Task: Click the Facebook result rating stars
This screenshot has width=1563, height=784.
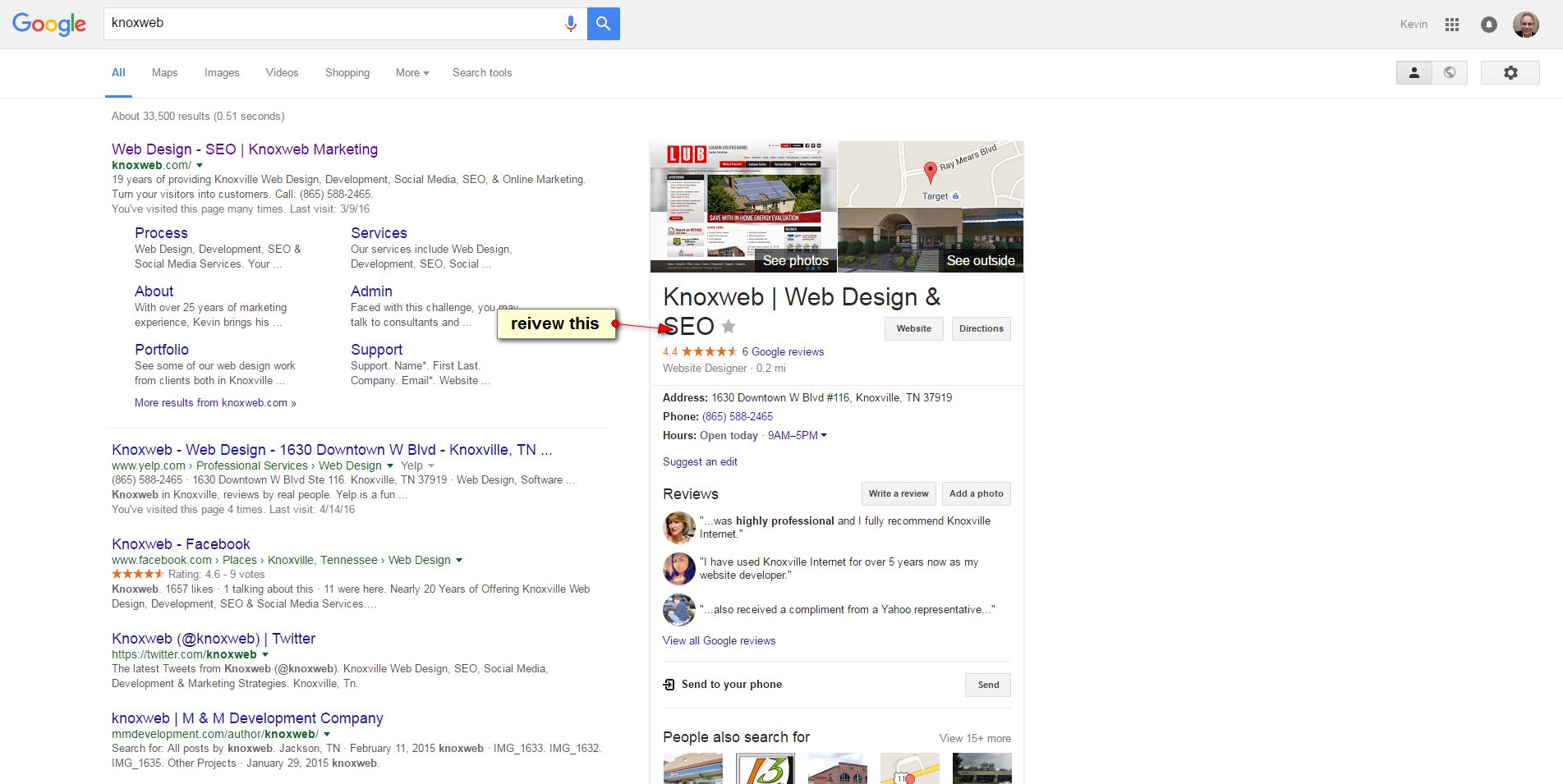Action: click(138, 574)
